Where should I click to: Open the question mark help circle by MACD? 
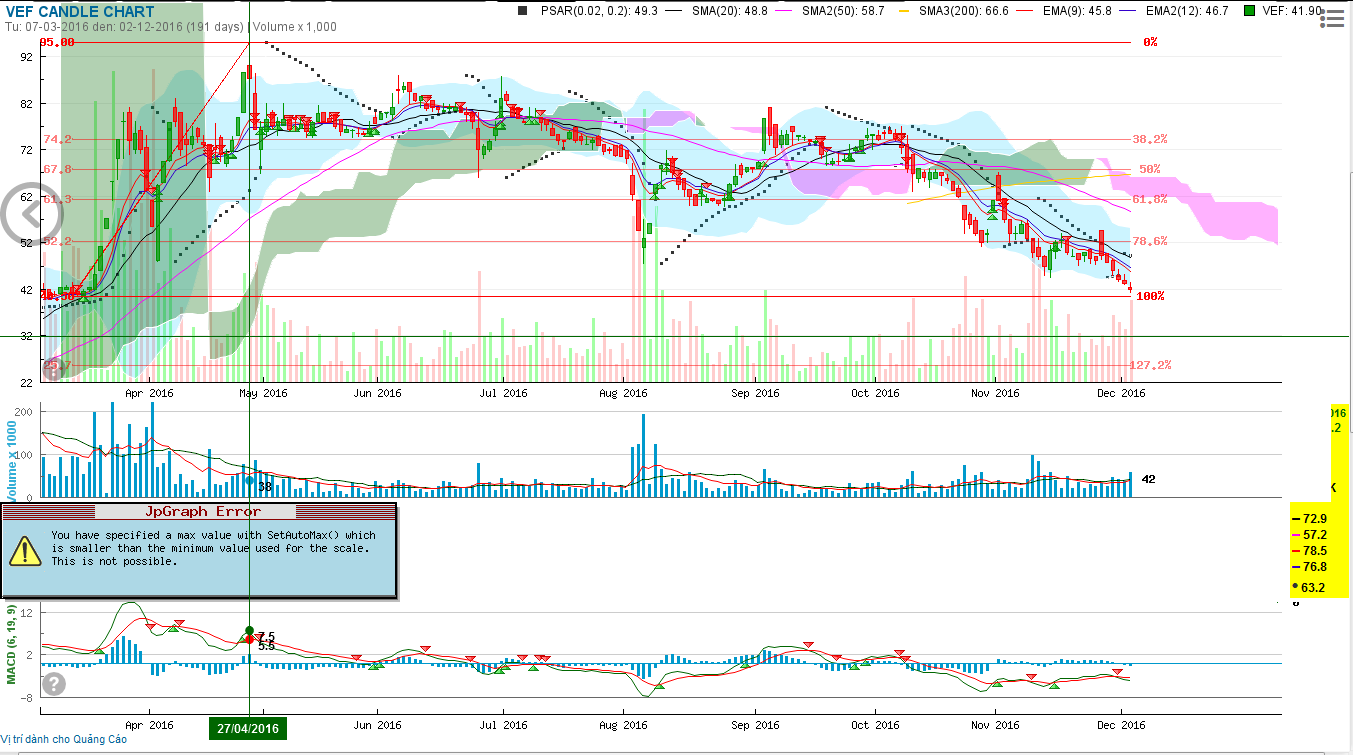54,684
